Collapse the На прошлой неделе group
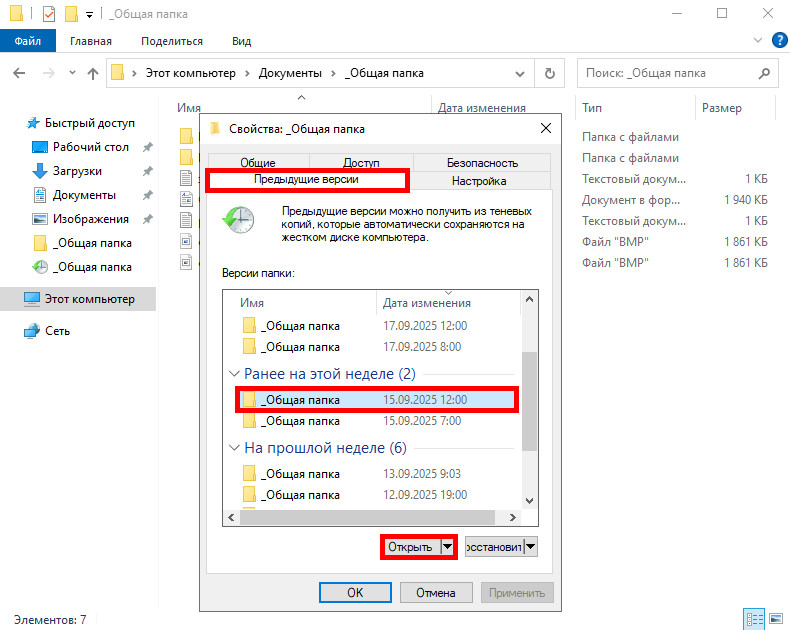Screen dimensions: 790x630 [x=235, y=448]
